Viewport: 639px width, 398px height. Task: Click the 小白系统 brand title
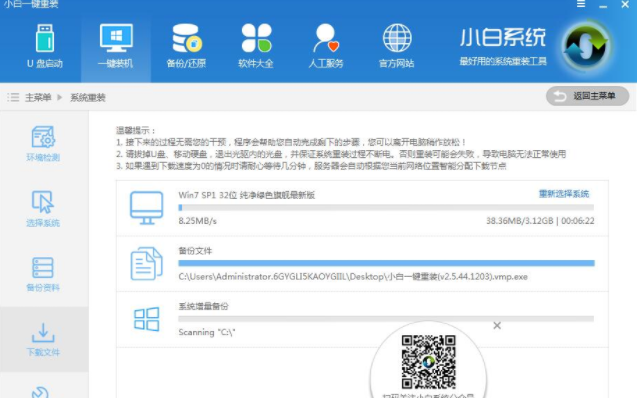[x=503, y=37]
